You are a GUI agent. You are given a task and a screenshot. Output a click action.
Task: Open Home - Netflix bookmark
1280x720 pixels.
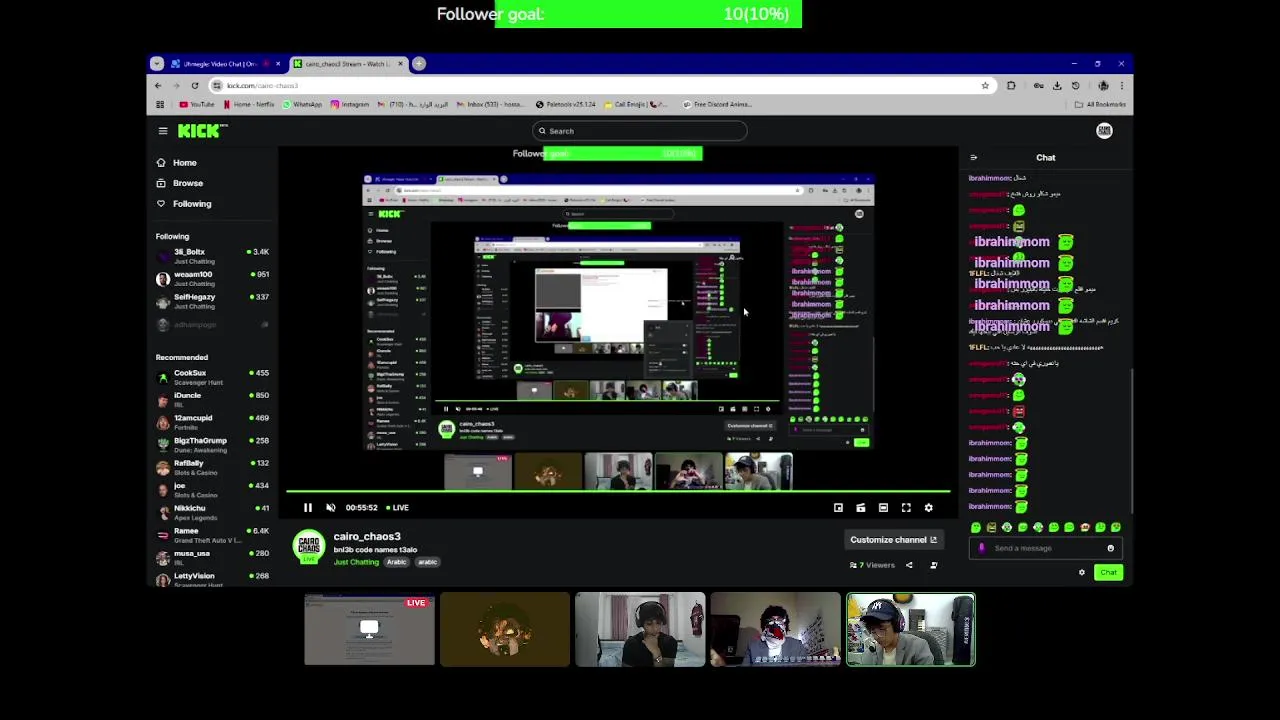click(x=250, y=104)
